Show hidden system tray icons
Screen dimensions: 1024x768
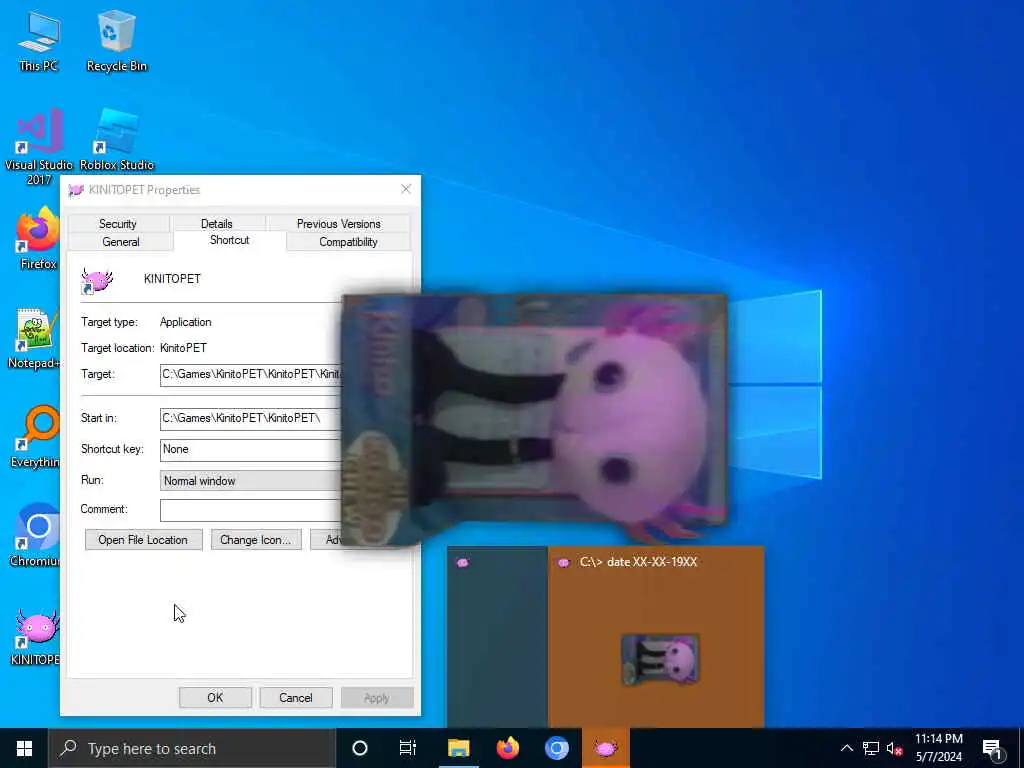point(846,748)
